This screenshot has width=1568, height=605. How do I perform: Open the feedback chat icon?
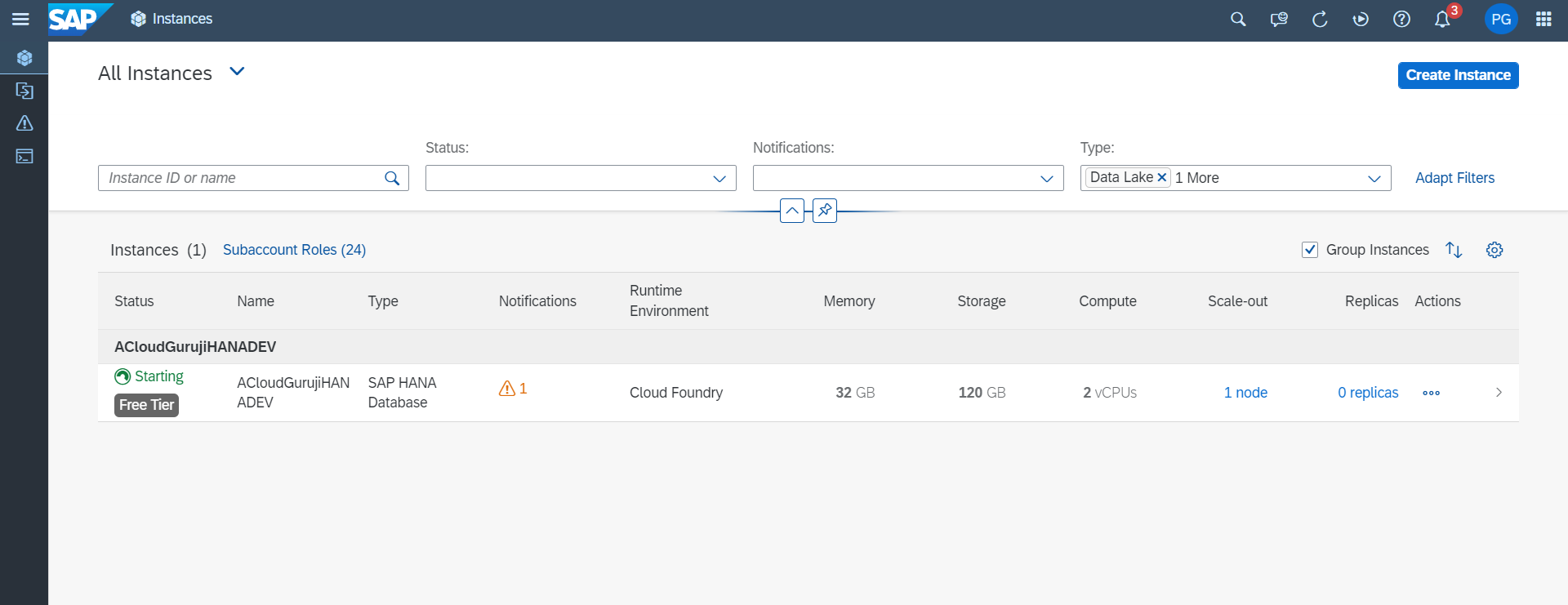pyautogui.click(x=1279, y=19)
